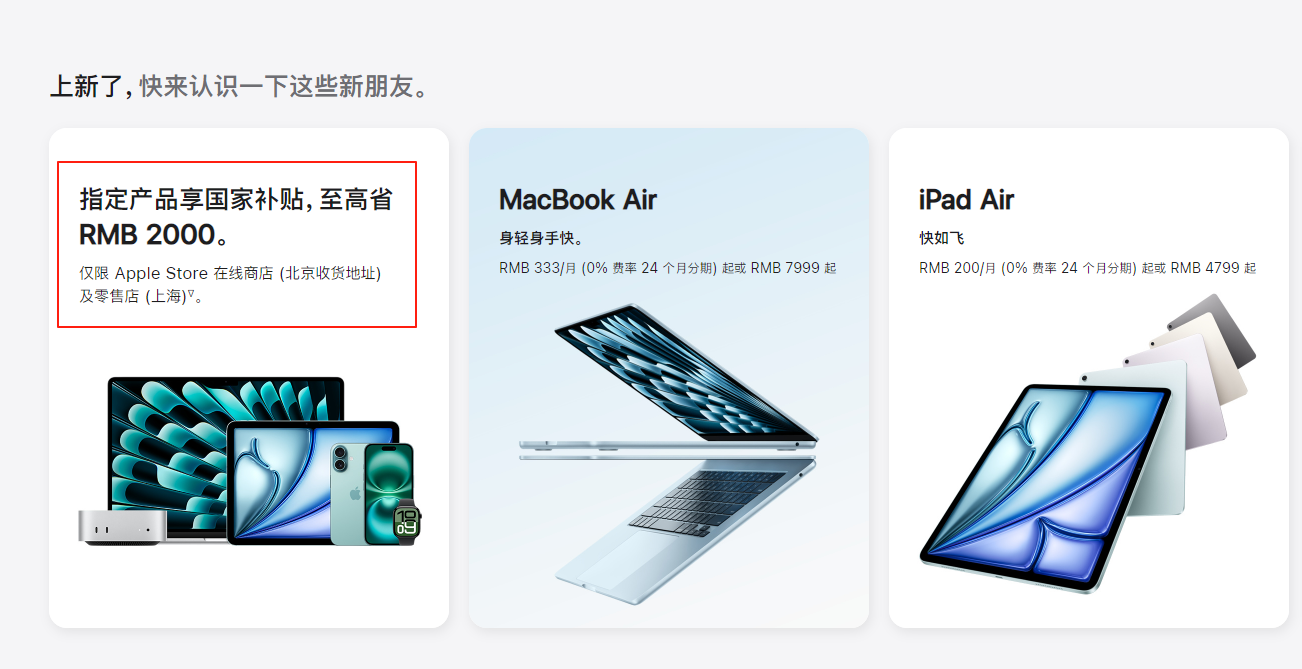Open the MacBook Air card title
This screenshot has height=669, width=1302.
(x=578, y=200)
